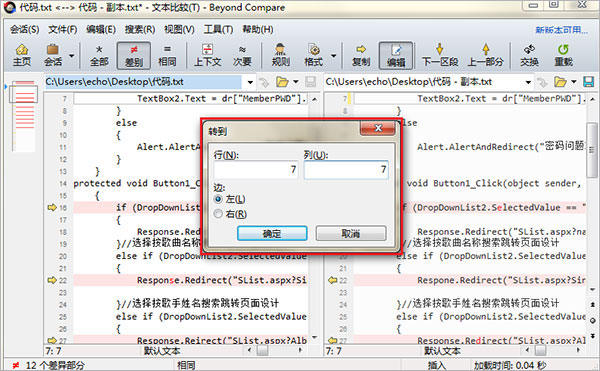Viewport: 600px width, 371px height.
Task: Click the 12 个差异部分 status text
Action: [x=55, y=365]
